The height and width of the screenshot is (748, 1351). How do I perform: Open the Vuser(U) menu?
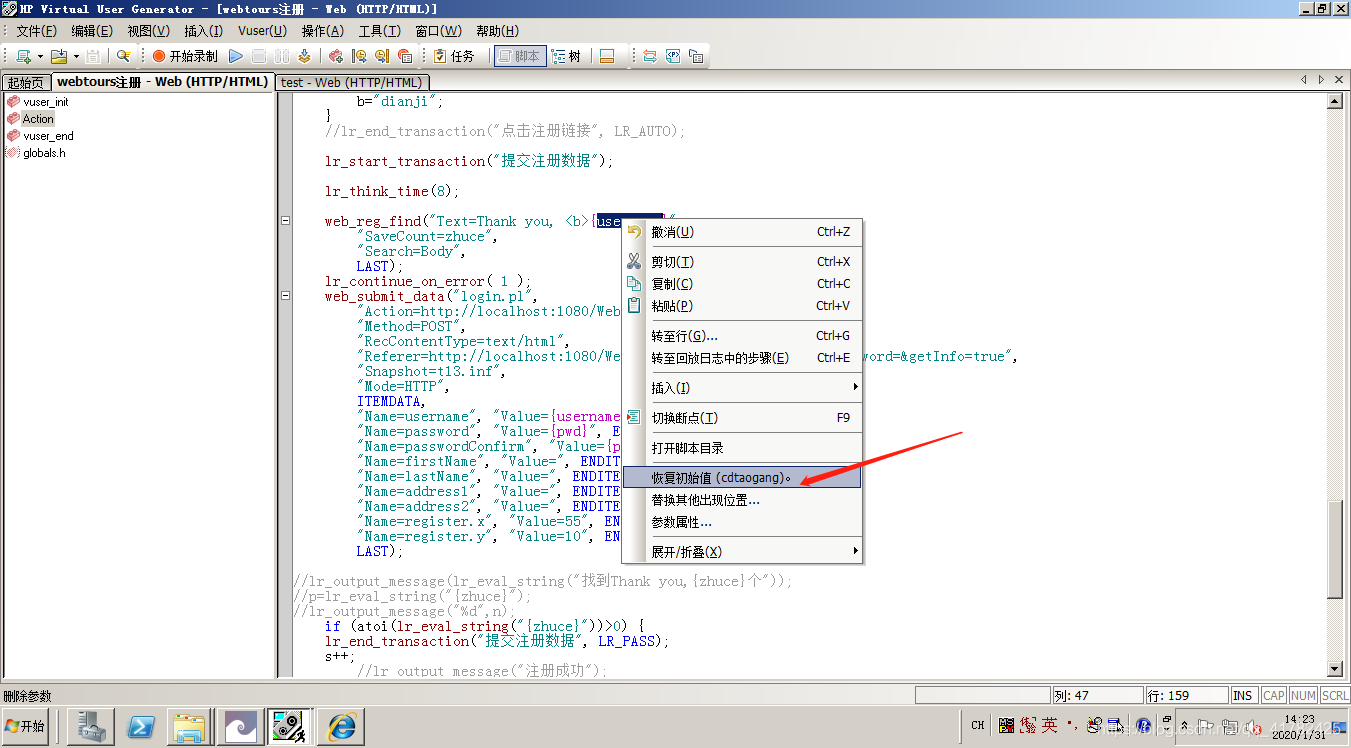click(x=262, y=31)
